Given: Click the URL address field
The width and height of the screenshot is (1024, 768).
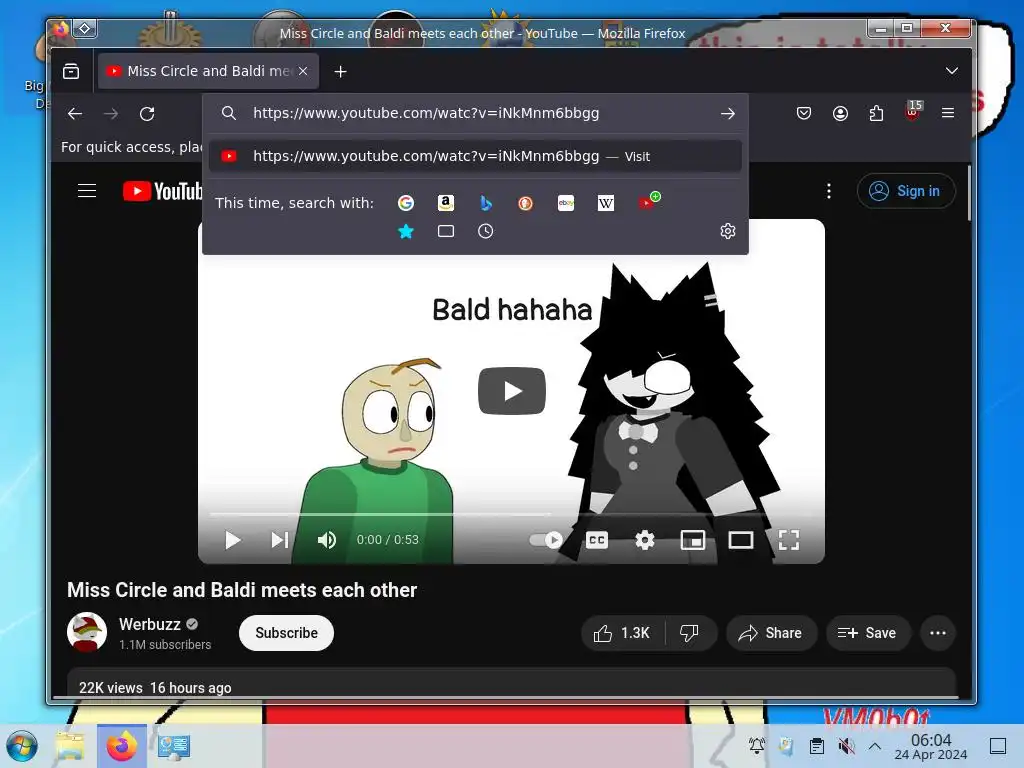Looking at the screenshot, I should (477, 113).
